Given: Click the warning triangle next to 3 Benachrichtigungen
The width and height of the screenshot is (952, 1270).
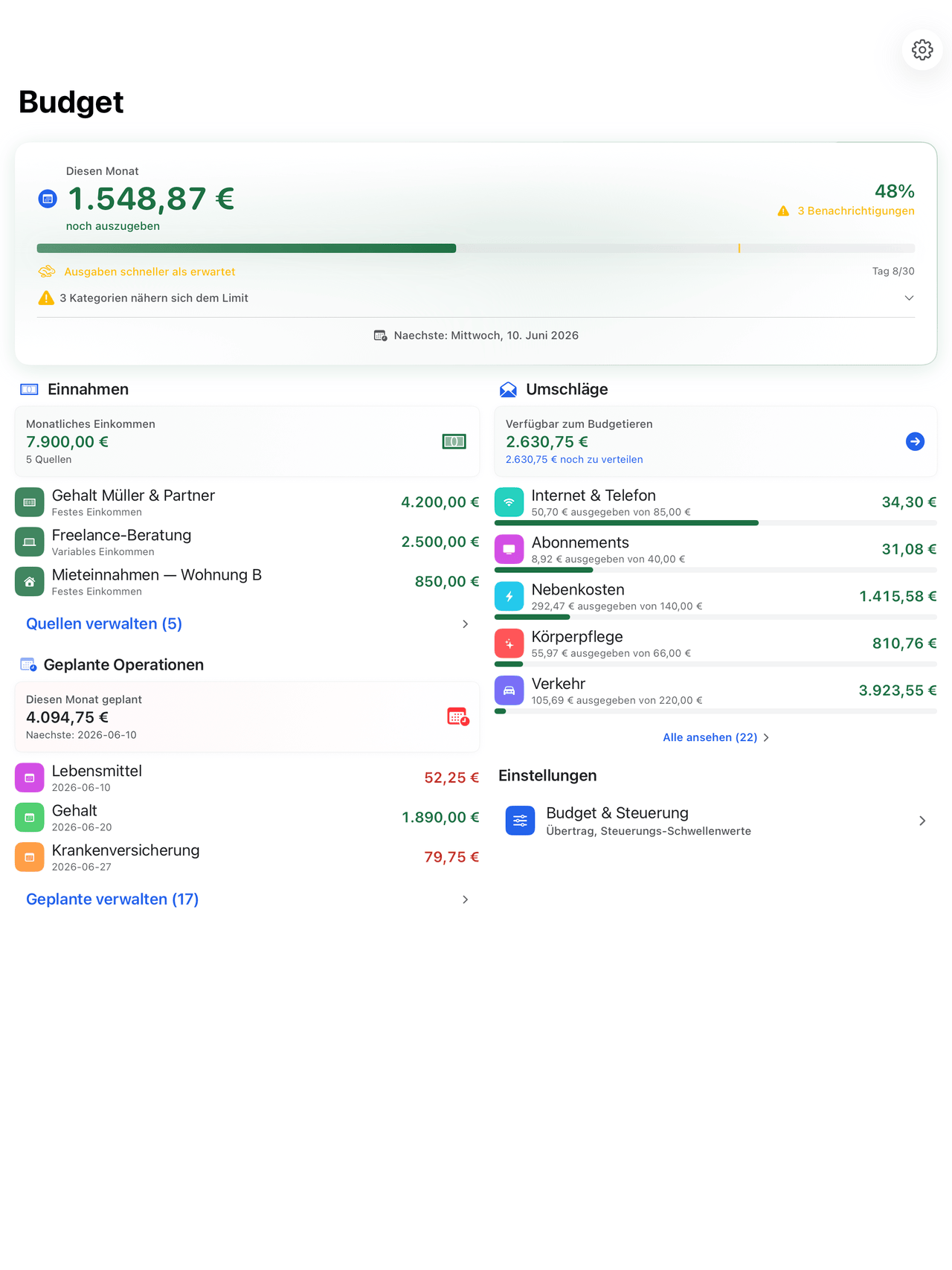Looking at the screenshot, I should [x=783, y=211].
